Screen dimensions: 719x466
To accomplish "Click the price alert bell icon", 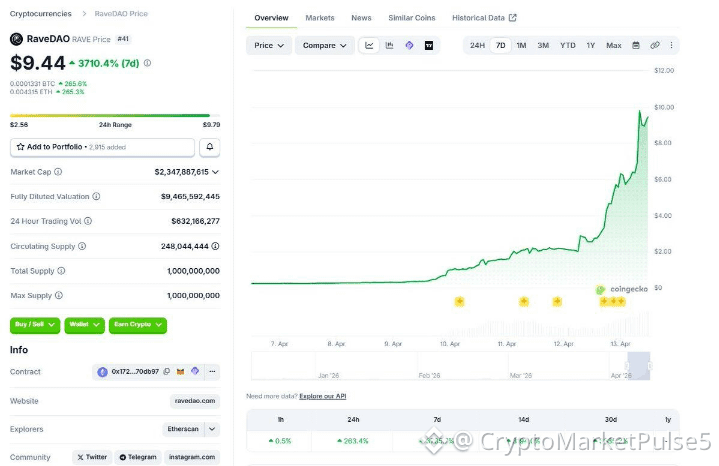I will (x=210, y=147).
